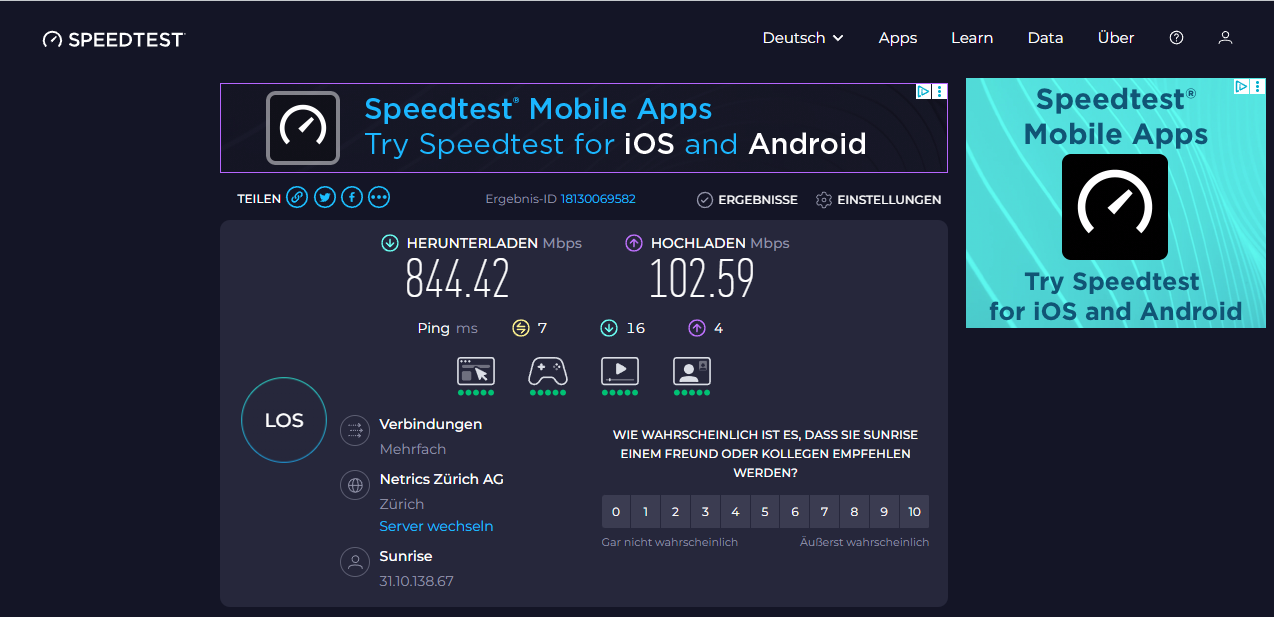Open the help question mark icon
This screenshot has width=1274, height=617.
tap(1176, 38)
